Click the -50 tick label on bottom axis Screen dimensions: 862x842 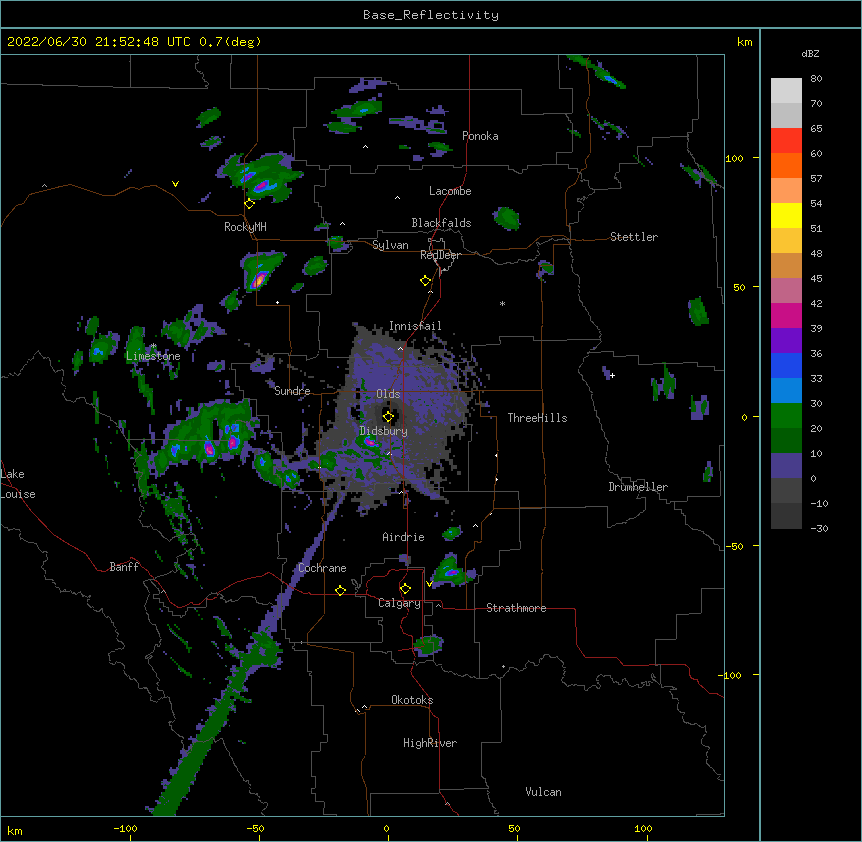pos(255,828)
